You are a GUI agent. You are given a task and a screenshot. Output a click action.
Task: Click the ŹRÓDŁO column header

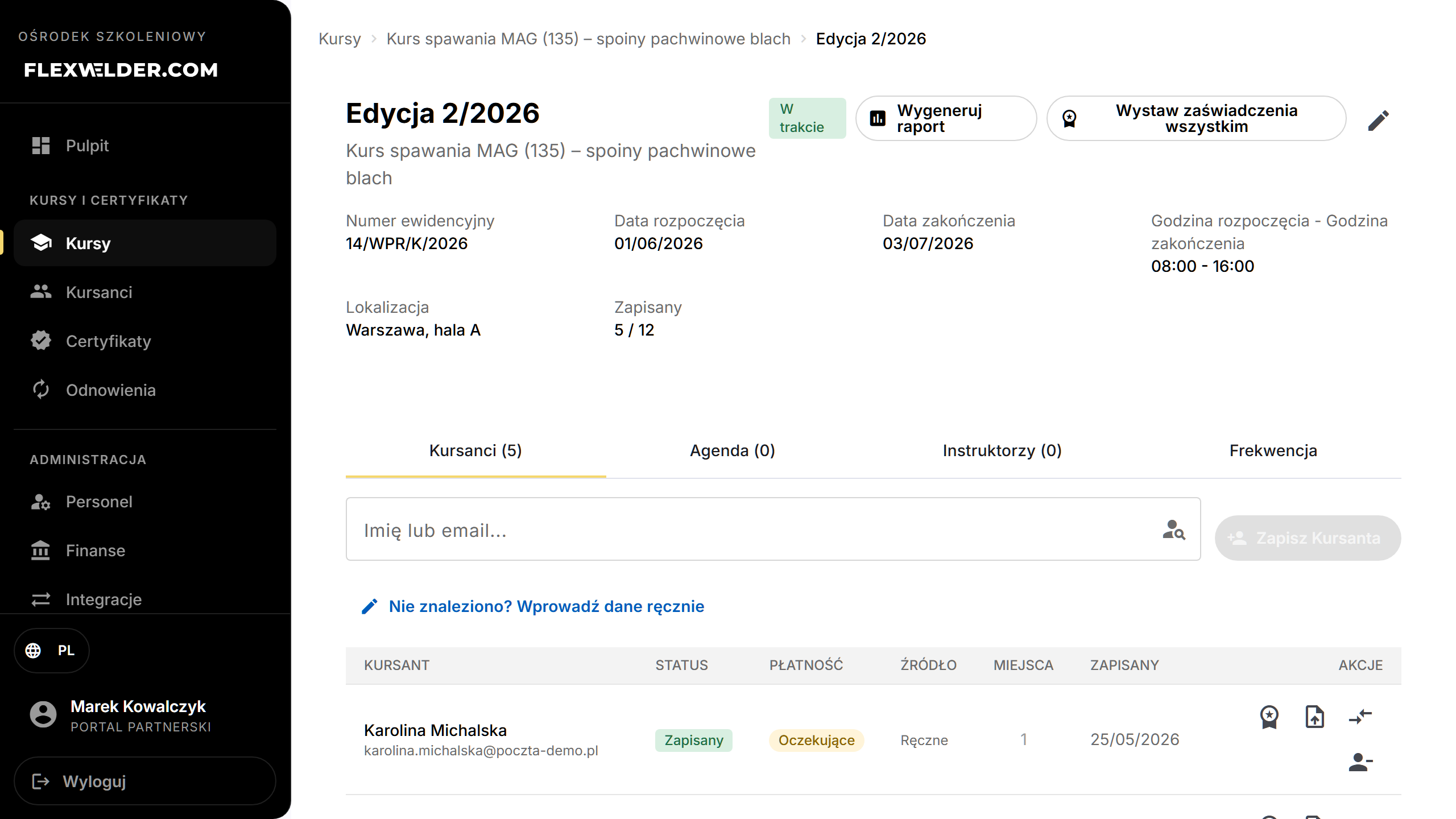(x=929, y=665)
